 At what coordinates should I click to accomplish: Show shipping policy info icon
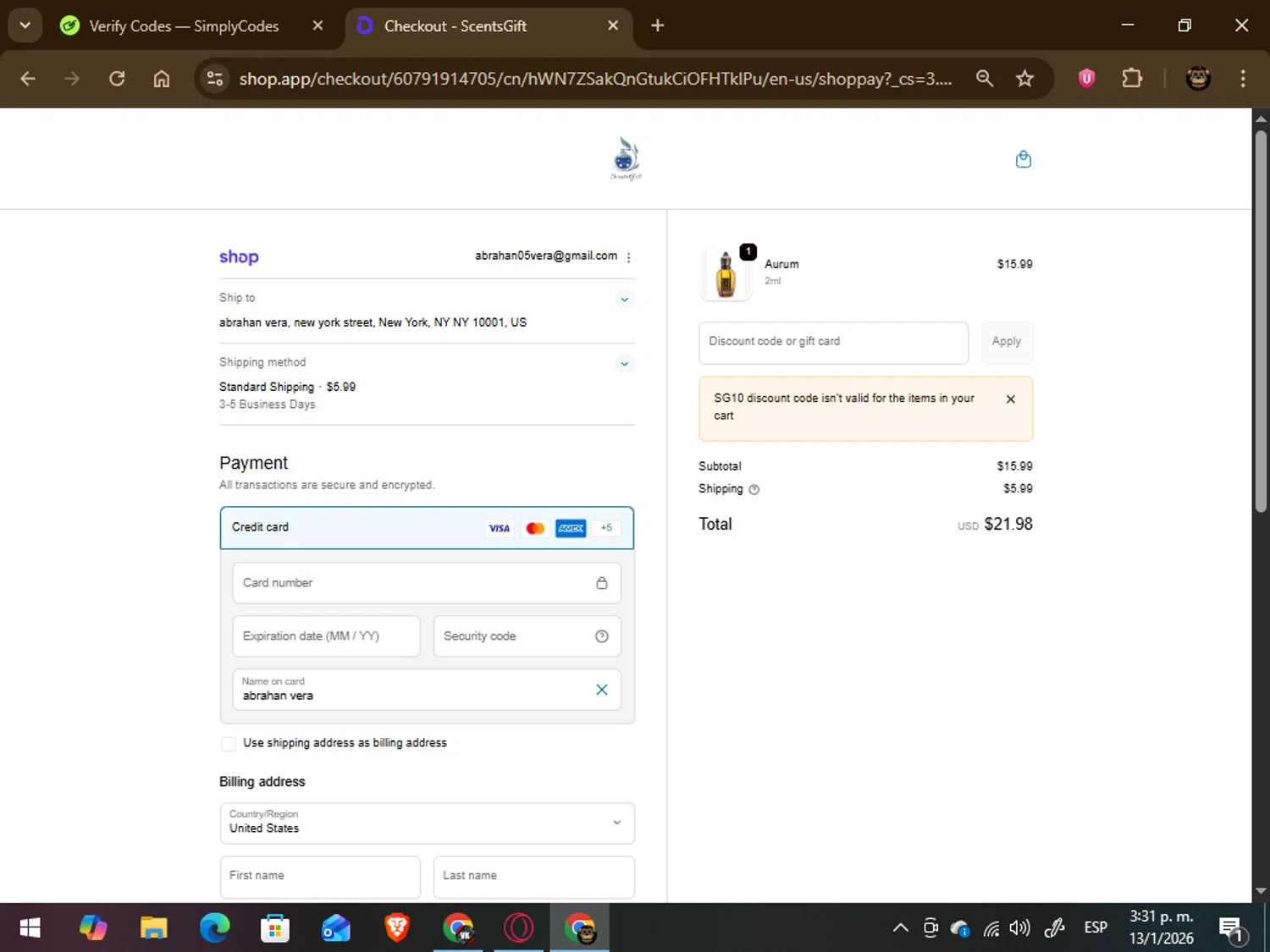pyautogui.click(x=754, y=490)
